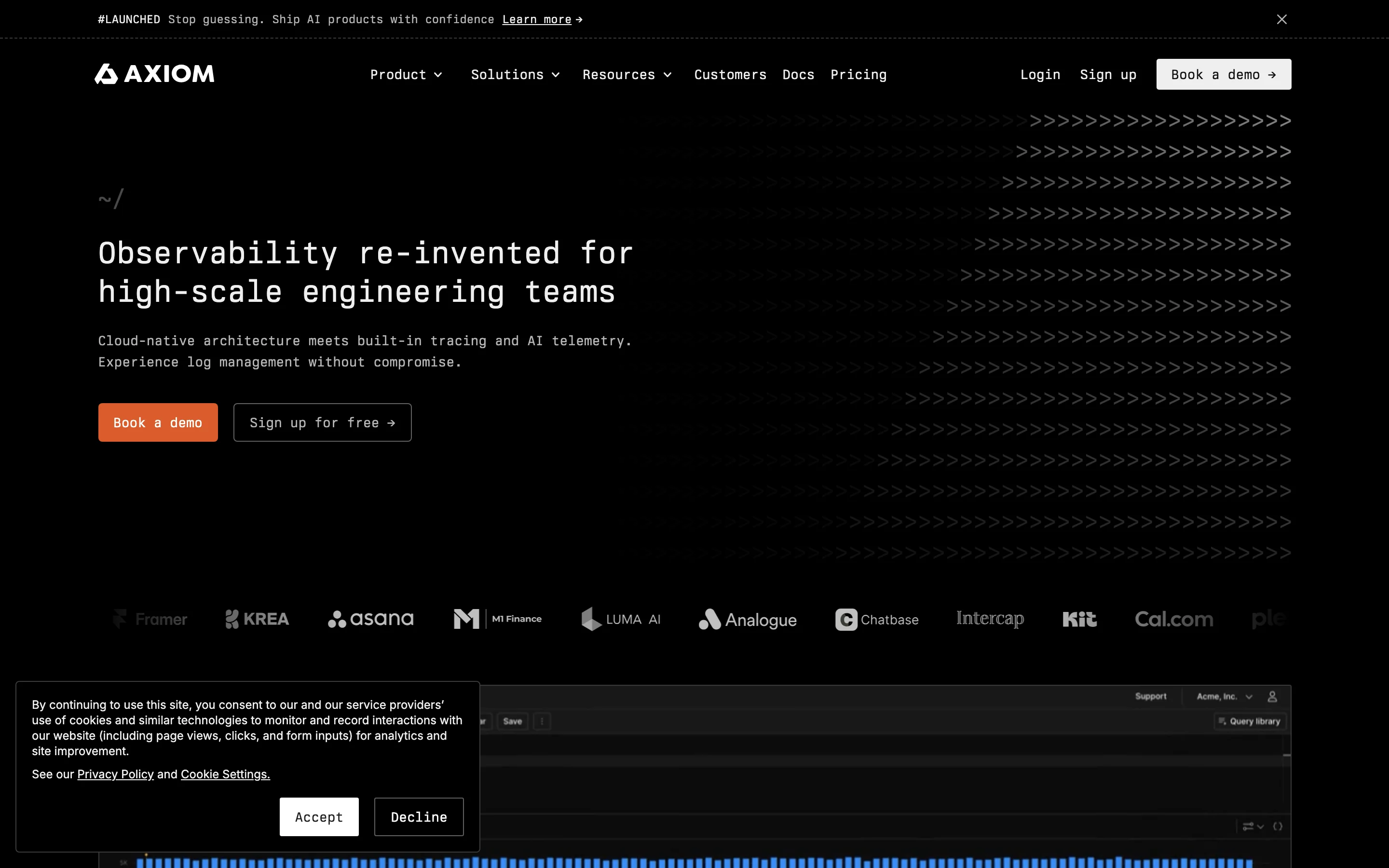Open the Cookie Settings link
The image size is (1389, 868).
[x=225, y=774]
